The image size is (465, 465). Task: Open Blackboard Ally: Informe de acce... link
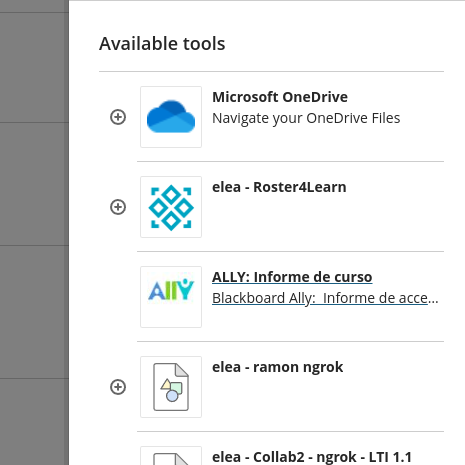pyautogui.click(x=325, y=298)
